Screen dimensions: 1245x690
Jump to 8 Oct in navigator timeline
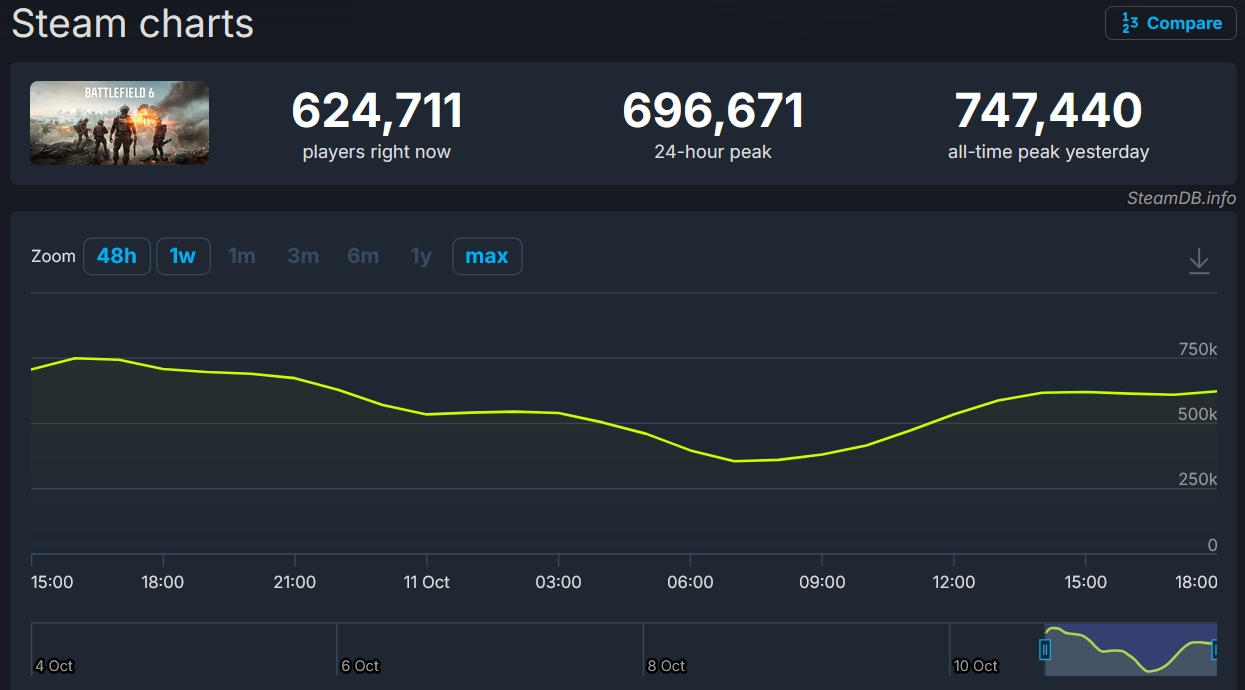click(666, 666)
